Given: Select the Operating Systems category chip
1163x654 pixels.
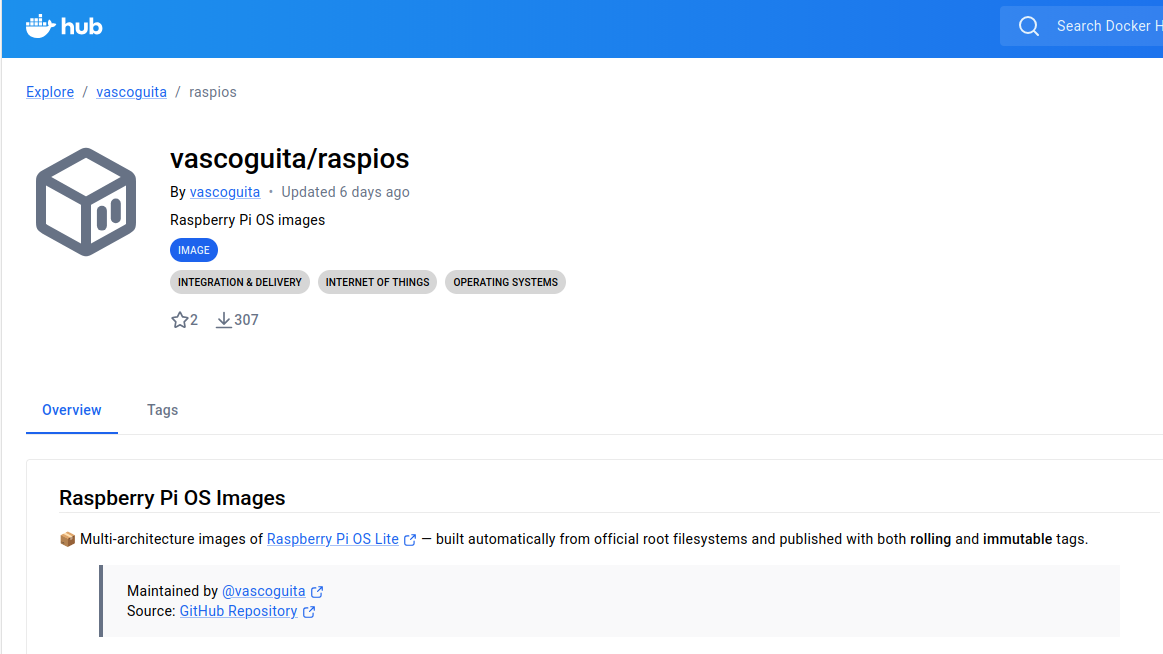Looking at the screenshot, I should [x=505, y=282].
